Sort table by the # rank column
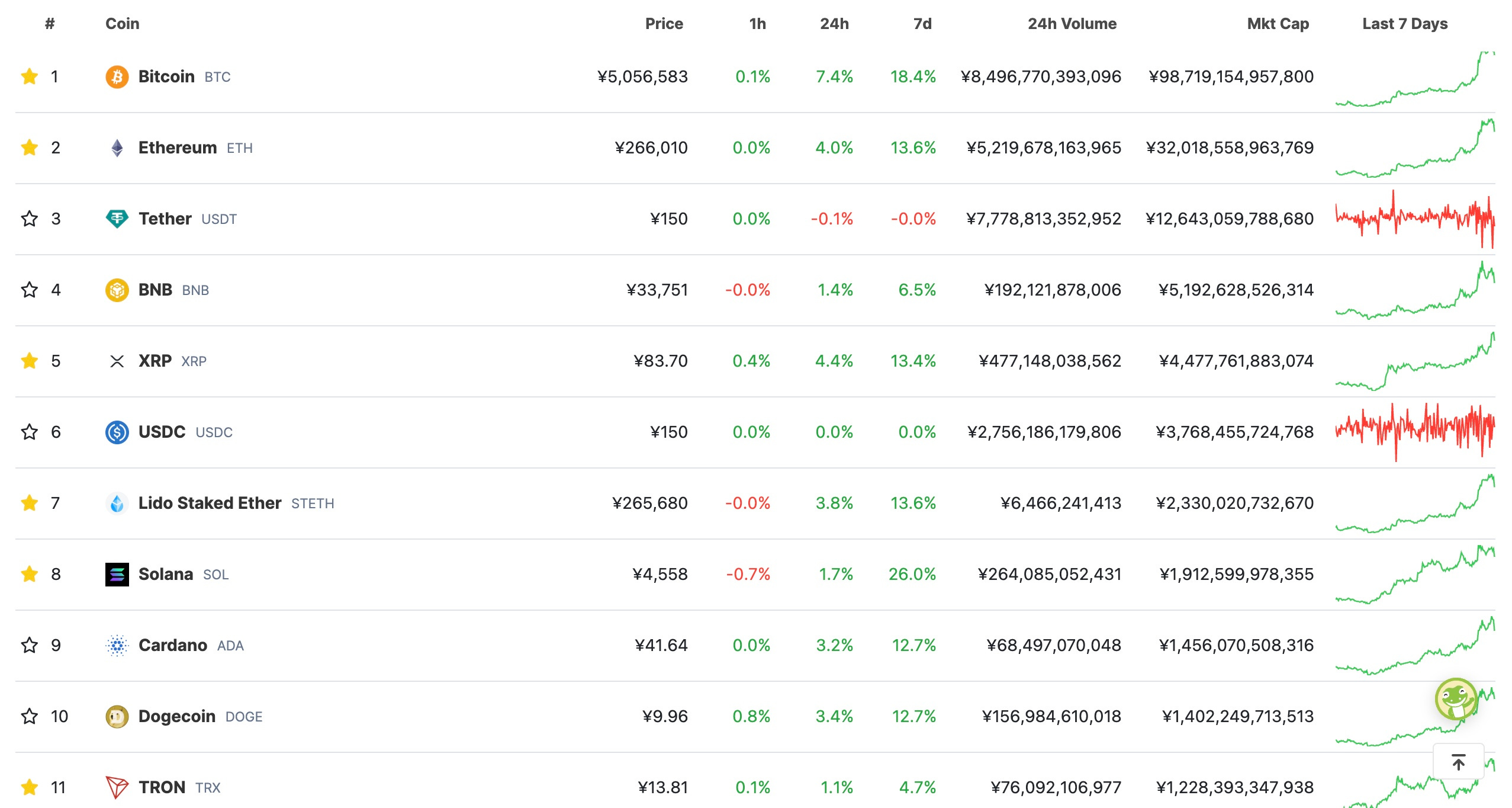The height and width of the screenshot is (808, 1512). pyautogui.click(x=50, y=24)
